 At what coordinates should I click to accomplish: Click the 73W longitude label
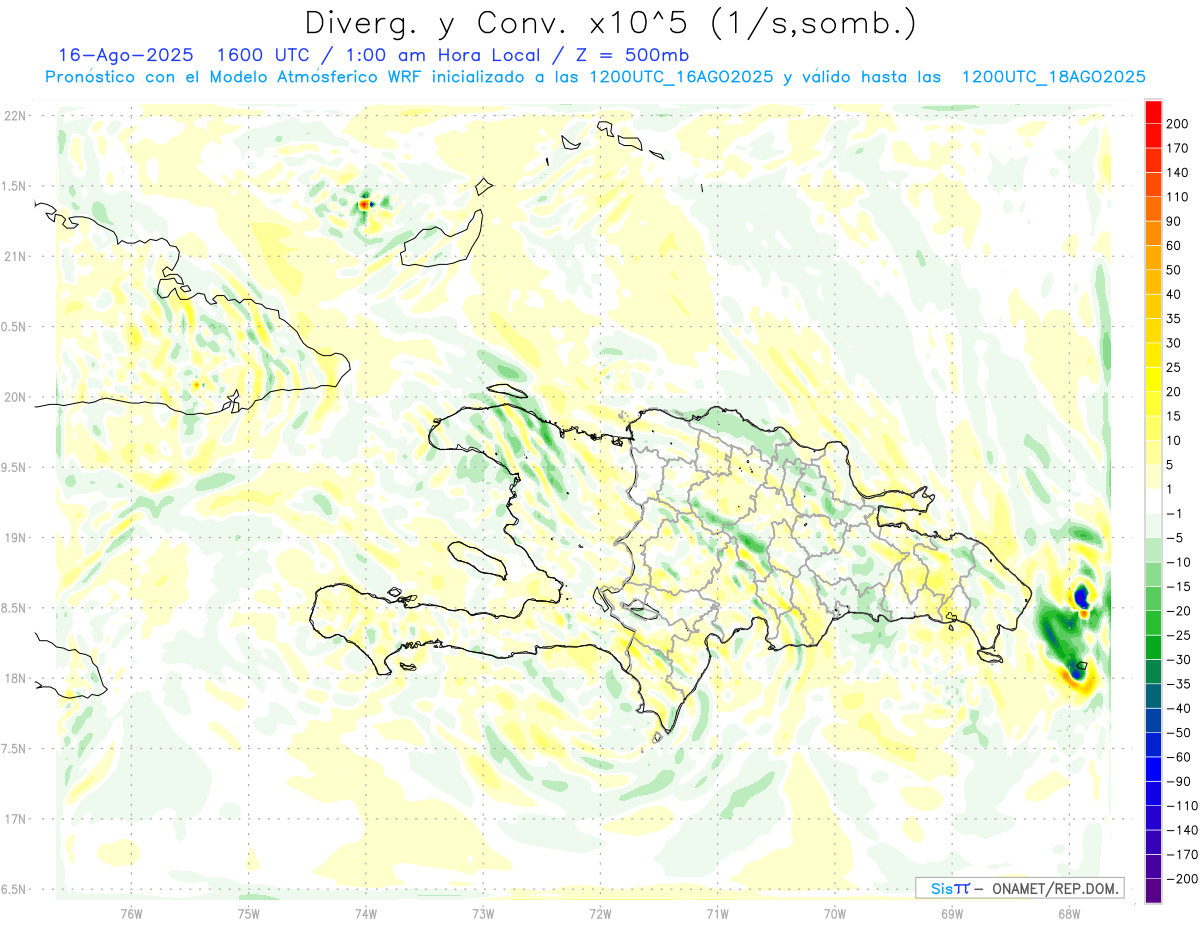pyautogui.click(x=483, y=913)
